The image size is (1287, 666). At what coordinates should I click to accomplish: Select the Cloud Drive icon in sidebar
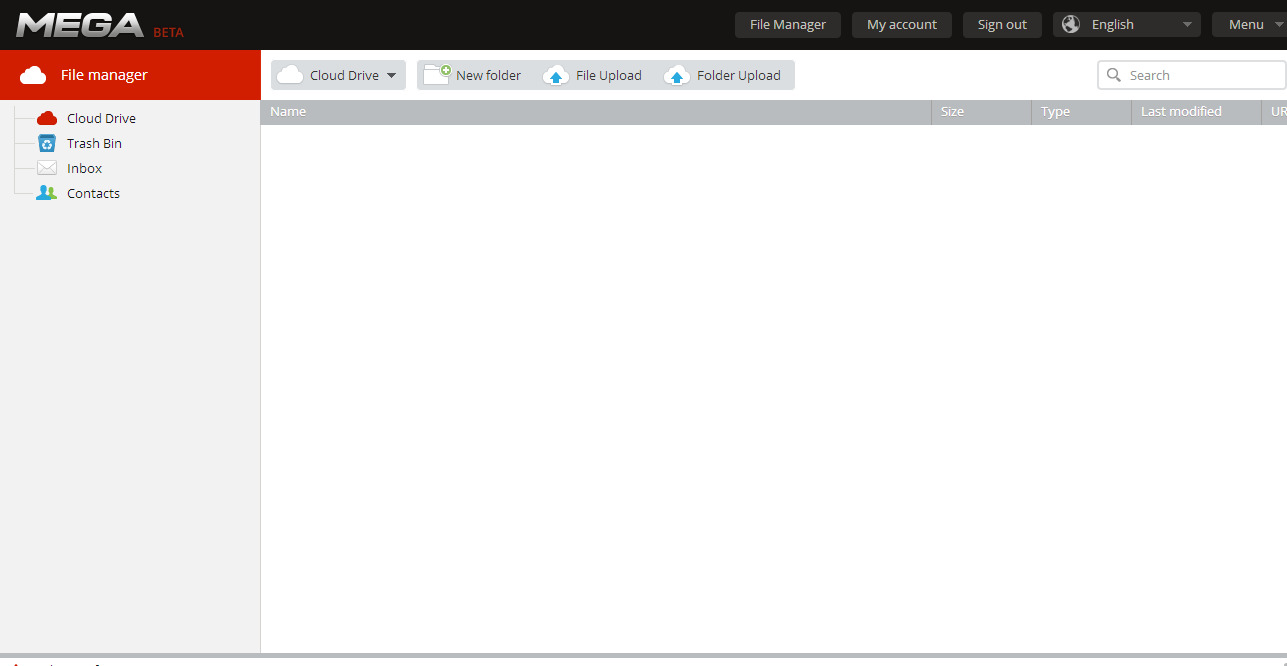tap(46, 117)
